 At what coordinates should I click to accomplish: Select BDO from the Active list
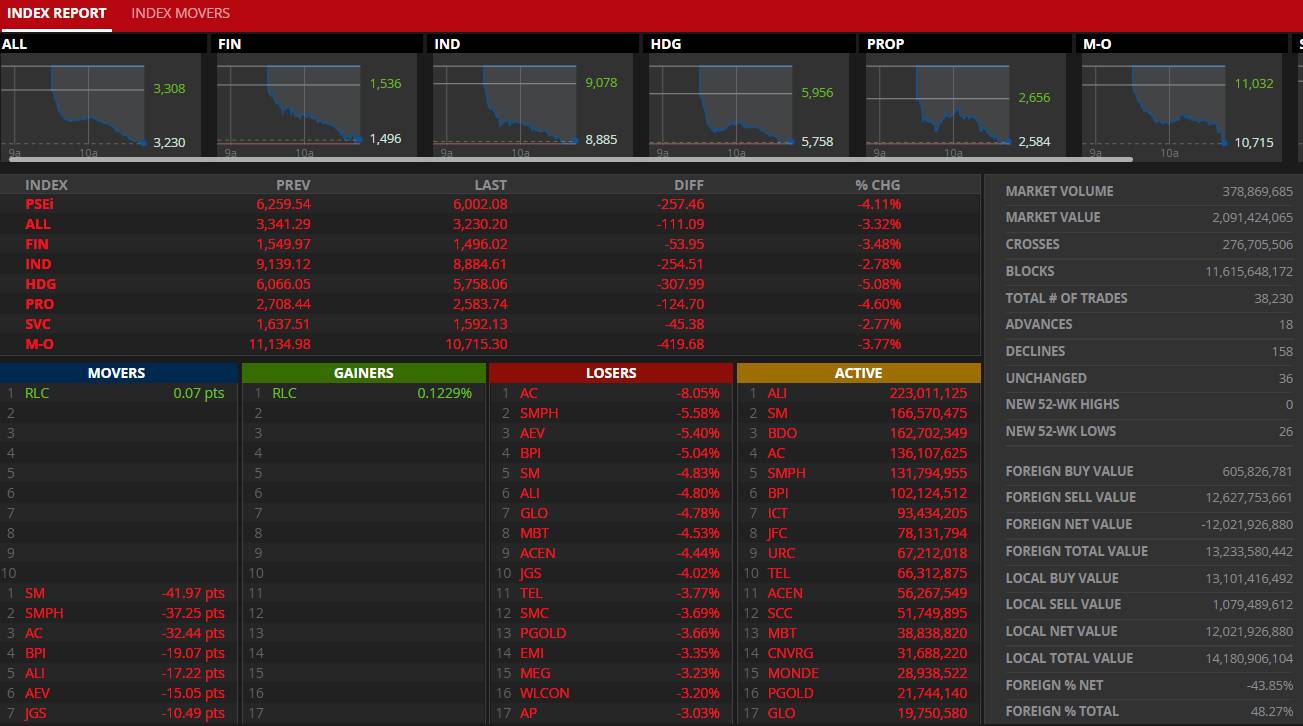782,433
